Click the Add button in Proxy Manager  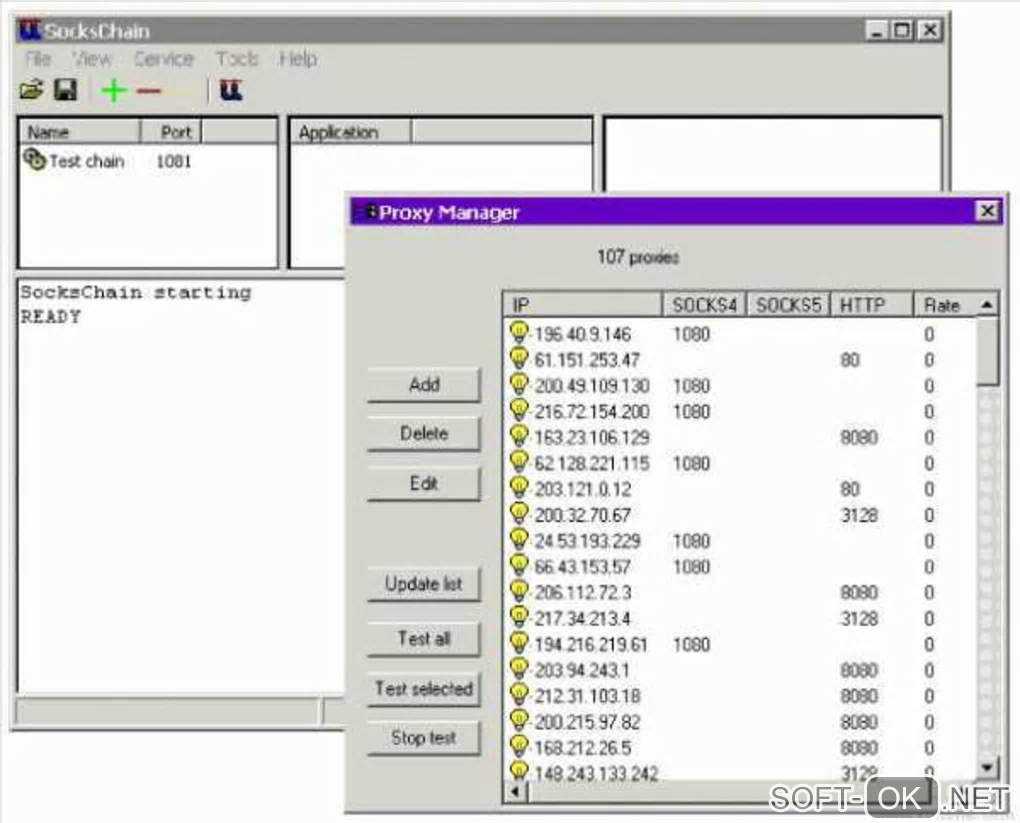(424, 385)
